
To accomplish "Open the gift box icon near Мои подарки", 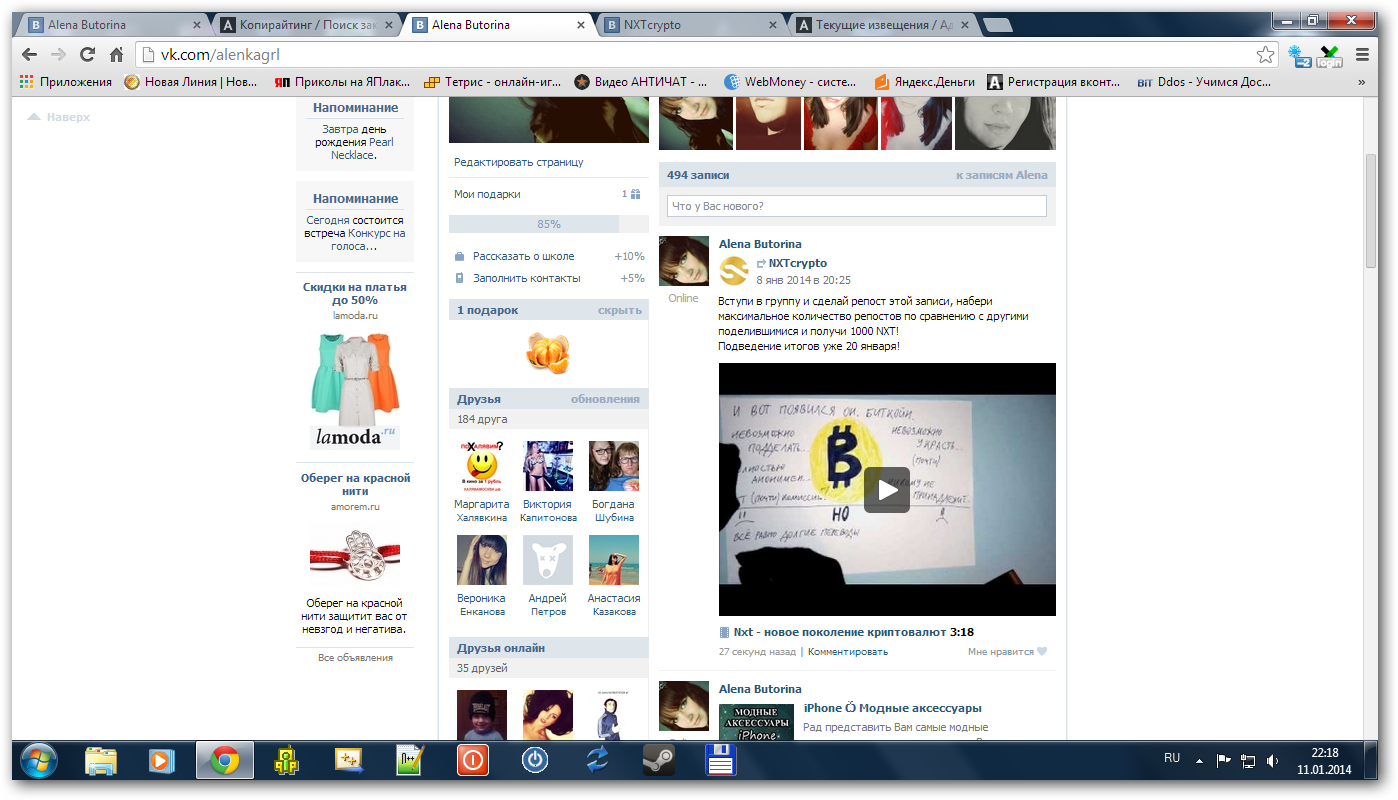I will (x=635, y=194).
